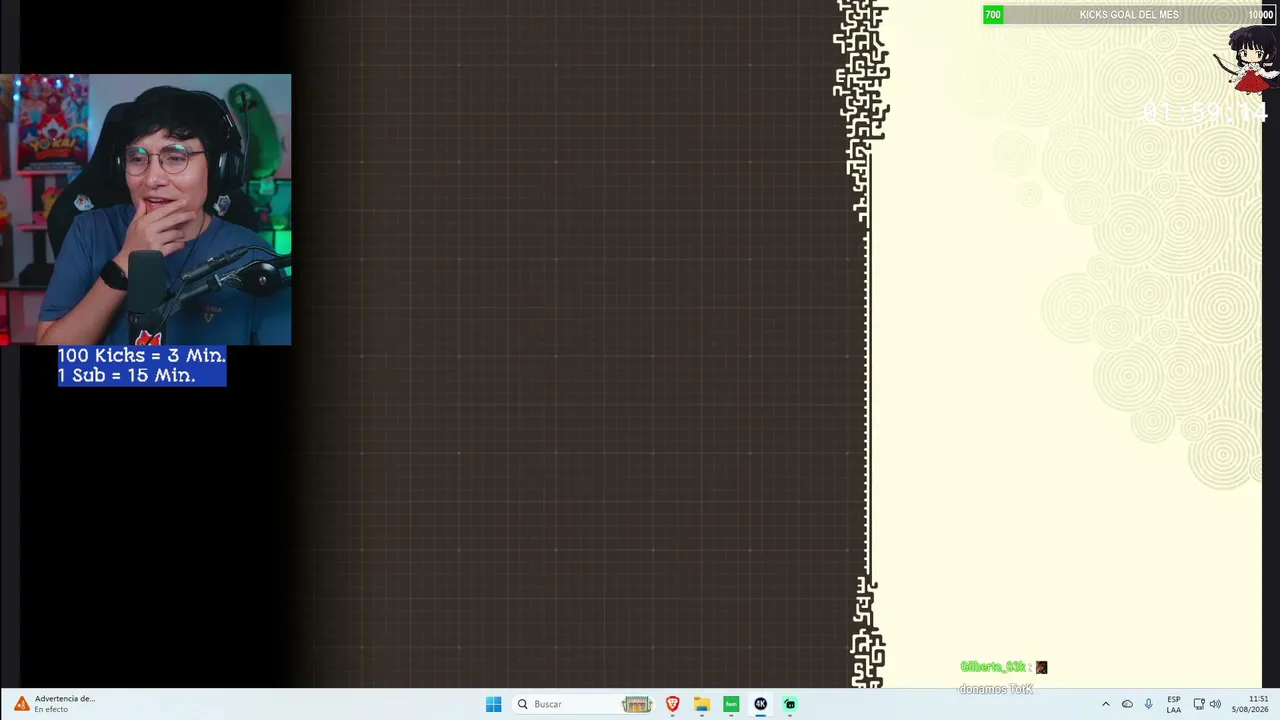The height and width of the screenshot is (720, 1280).
Task: Click the "100 Kicks = 3 Min." text
Action: tap(142, 356)
